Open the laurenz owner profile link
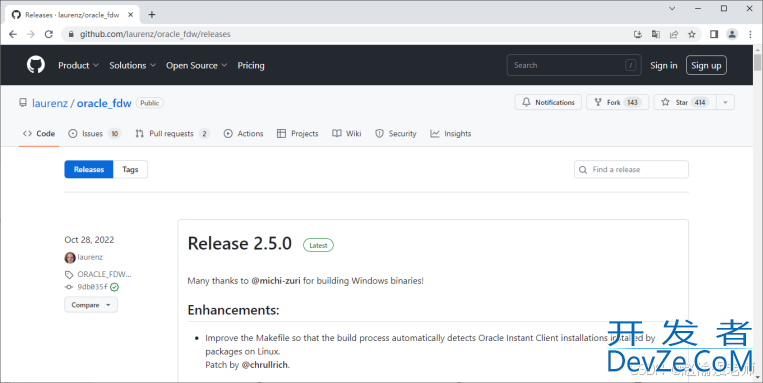The height and width of the screenshot is (383, 763). 50,103
